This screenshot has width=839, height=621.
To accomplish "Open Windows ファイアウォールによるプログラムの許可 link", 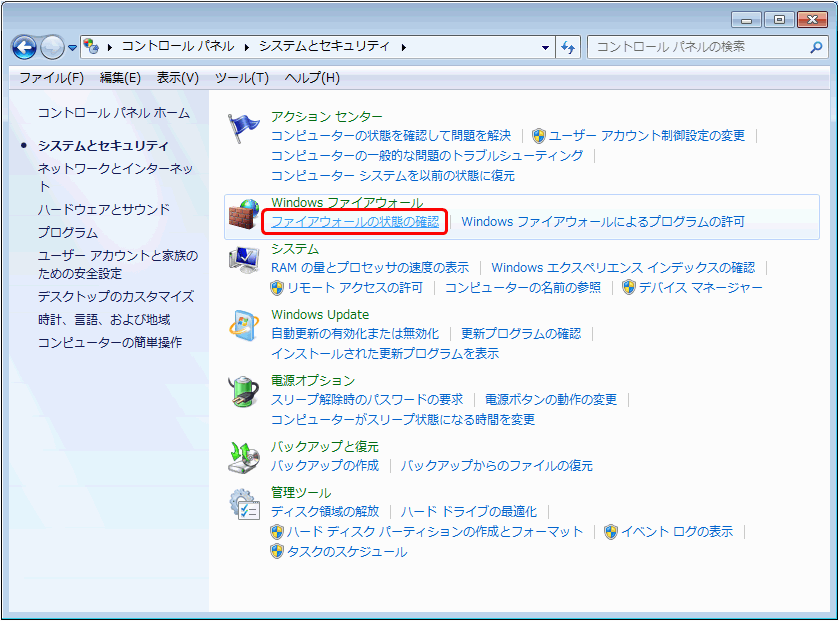I will click(603, 222).
